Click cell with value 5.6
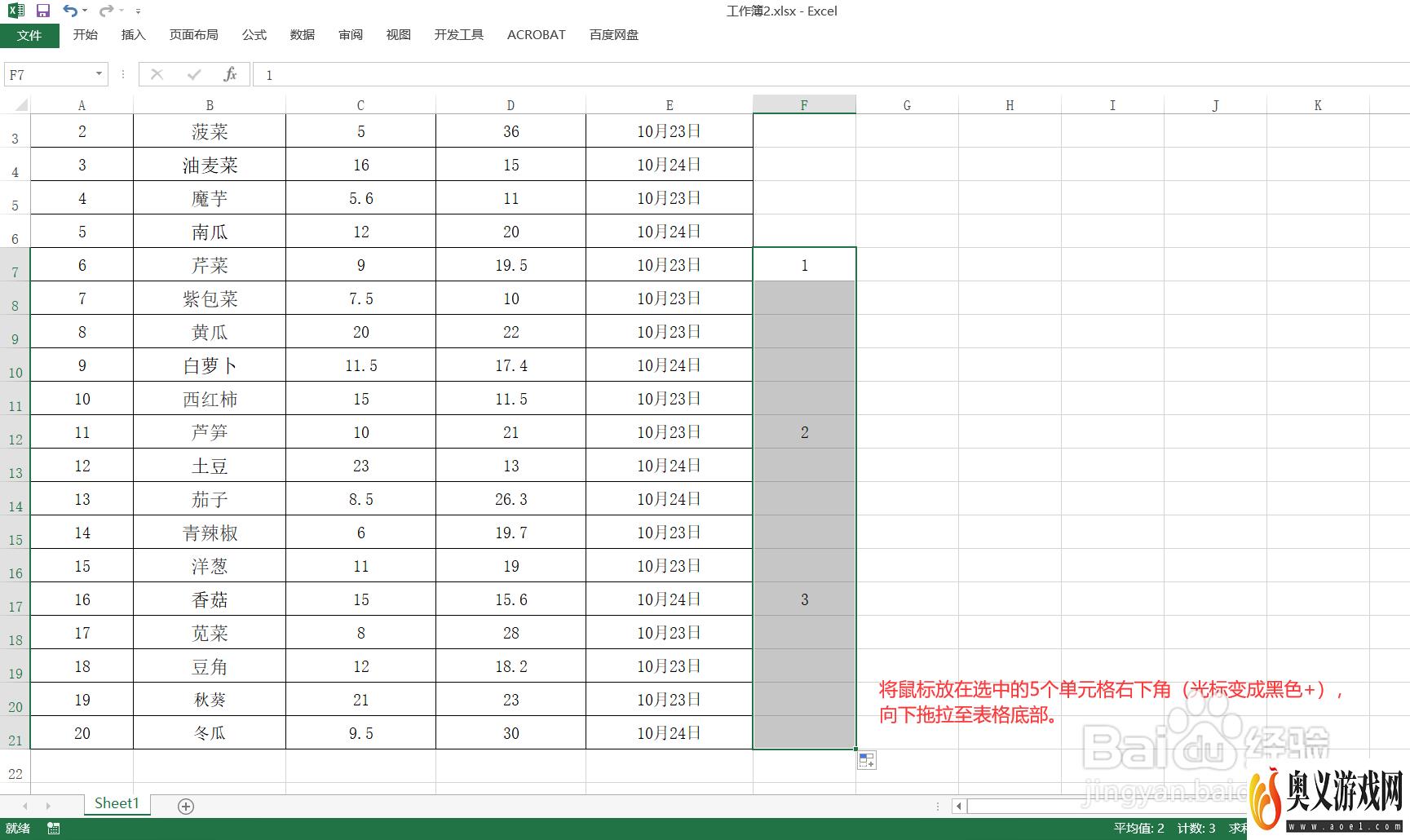Viewport: 1410px width, 840px height. tap(360, 198)
